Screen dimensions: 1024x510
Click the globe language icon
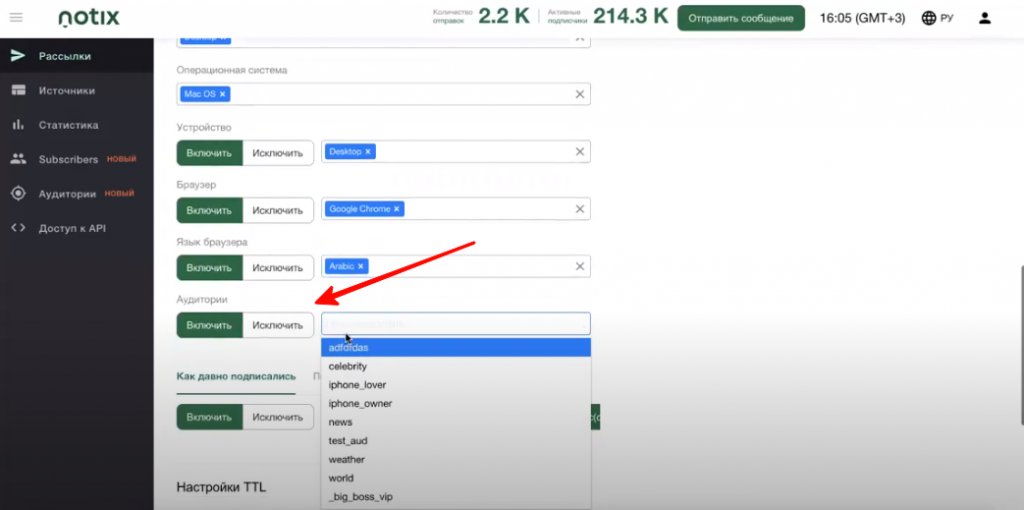(x=929, y=18)
